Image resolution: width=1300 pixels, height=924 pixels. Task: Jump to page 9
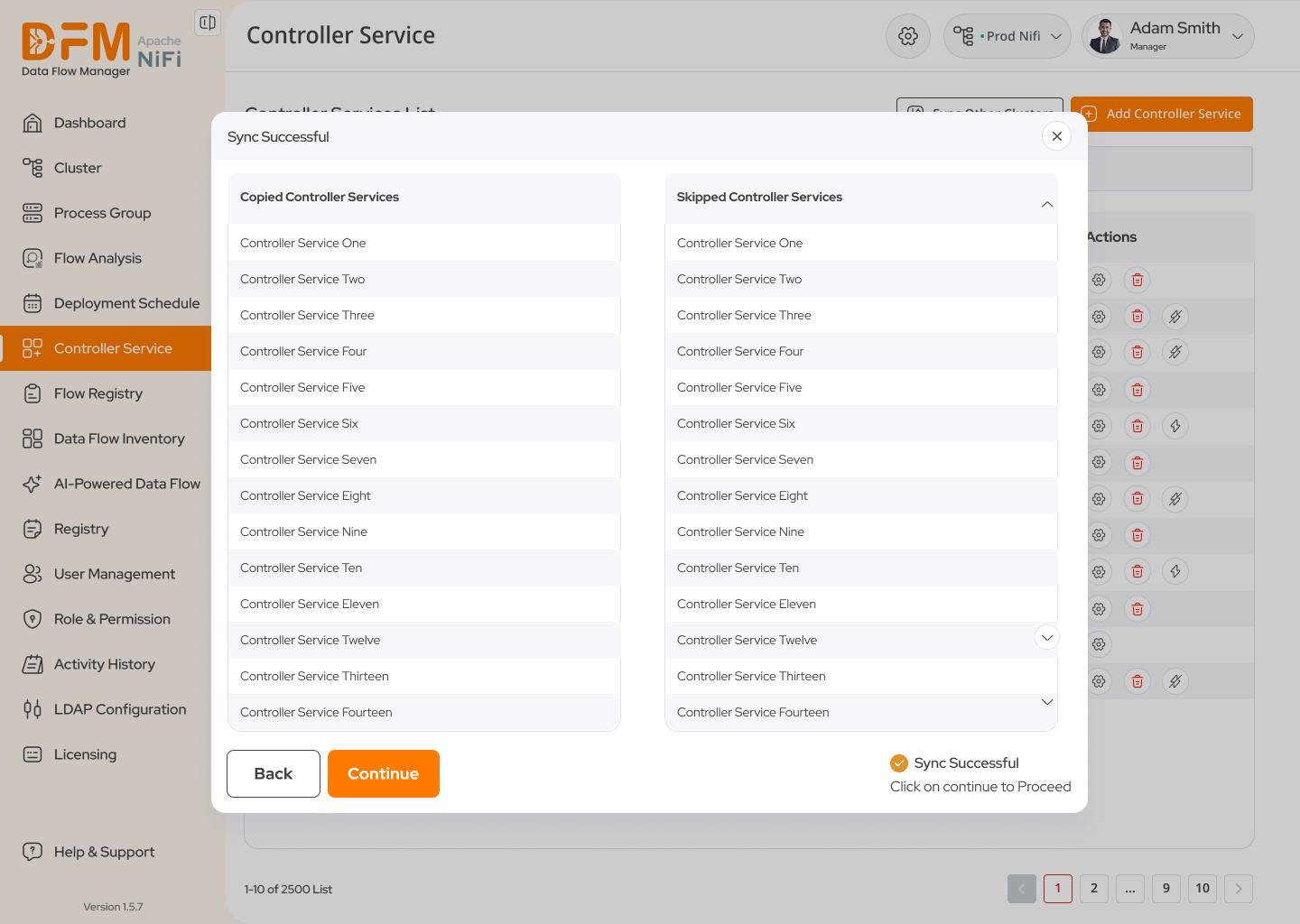tap(1166, 889)
